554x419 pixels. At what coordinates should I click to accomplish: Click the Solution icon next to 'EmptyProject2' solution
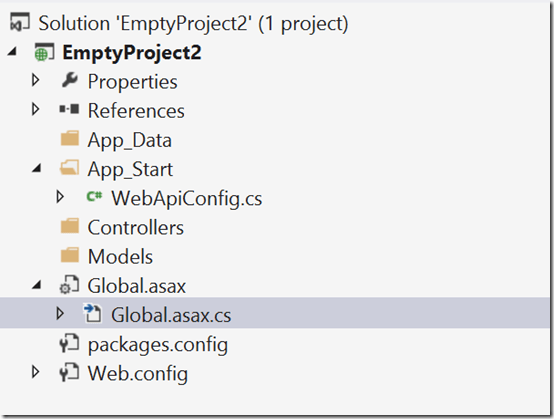pos(20,22)
